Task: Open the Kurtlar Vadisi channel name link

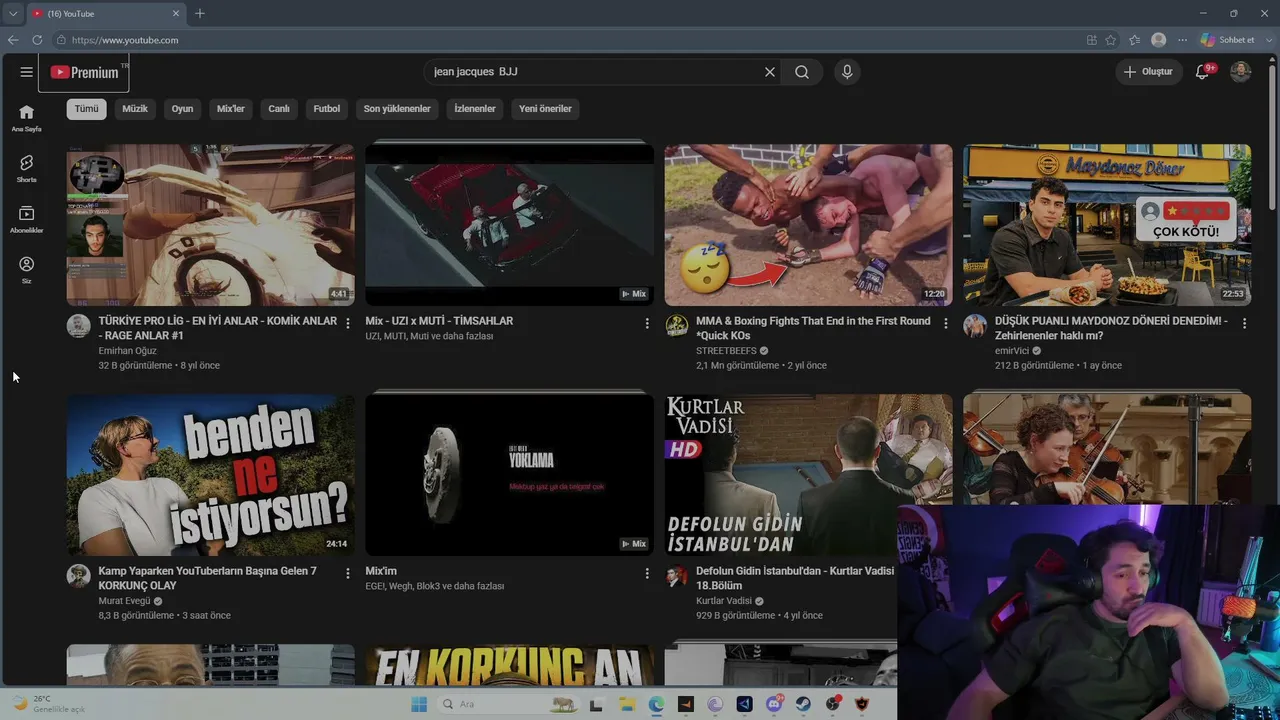Action: (724, 601)
